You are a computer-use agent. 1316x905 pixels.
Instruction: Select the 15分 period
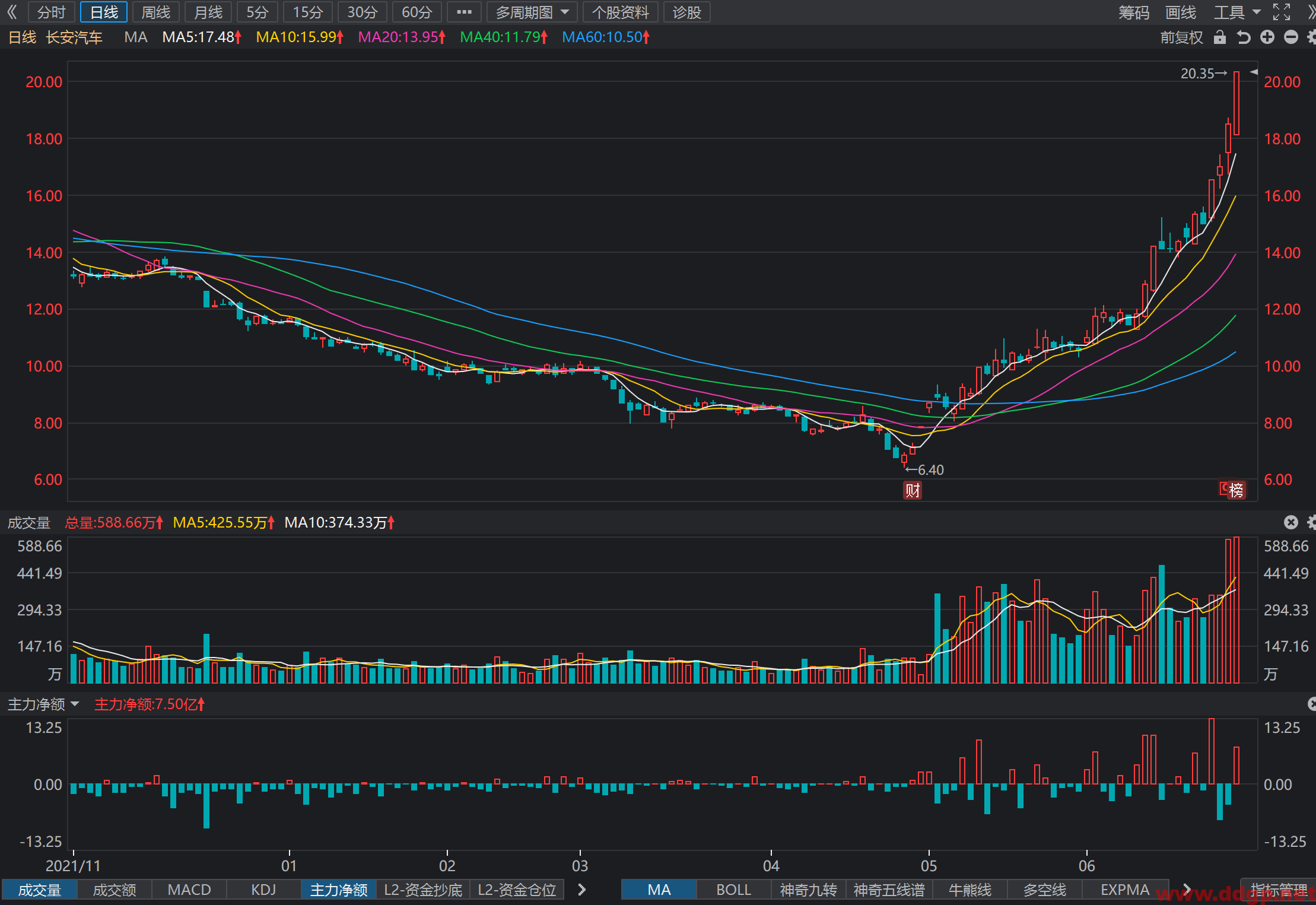(308, 12)
